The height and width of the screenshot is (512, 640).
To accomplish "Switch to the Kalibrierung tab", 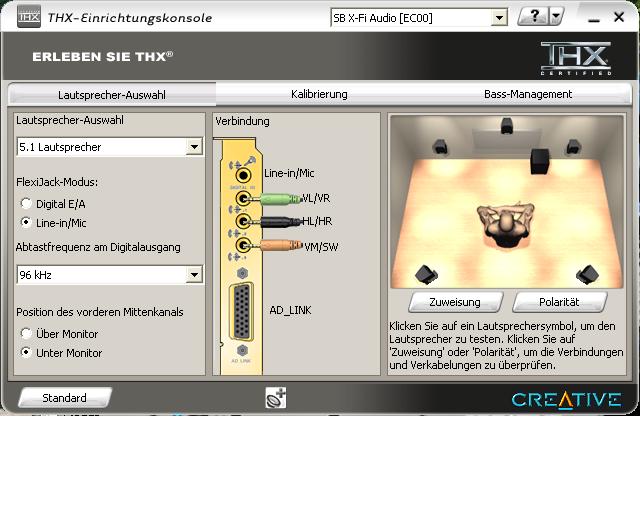I will tap(319, 94).
